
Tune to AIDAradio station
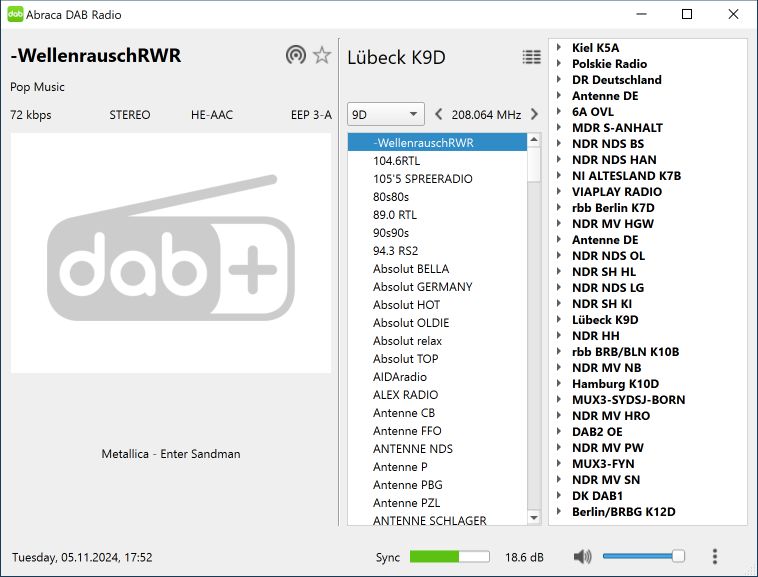399,377
